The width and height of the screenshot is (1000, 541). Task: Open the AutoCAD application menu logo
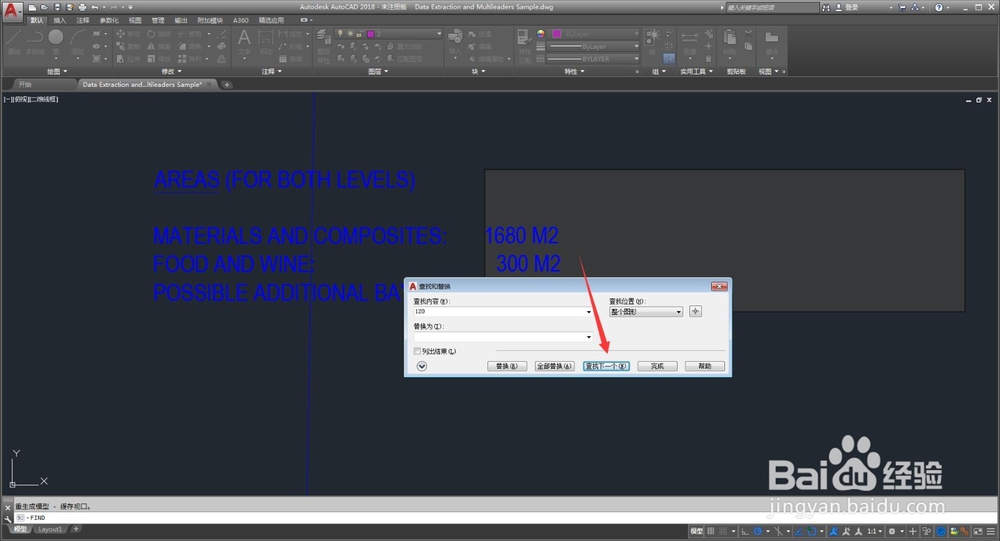[11, 10]
